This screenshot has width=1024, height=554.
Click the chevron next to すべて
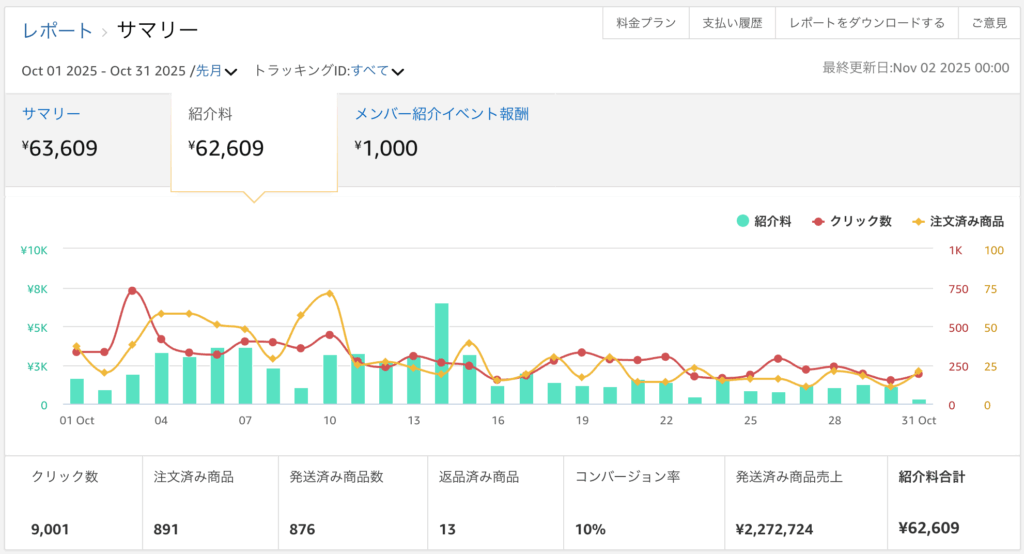[x=398, y=72]
